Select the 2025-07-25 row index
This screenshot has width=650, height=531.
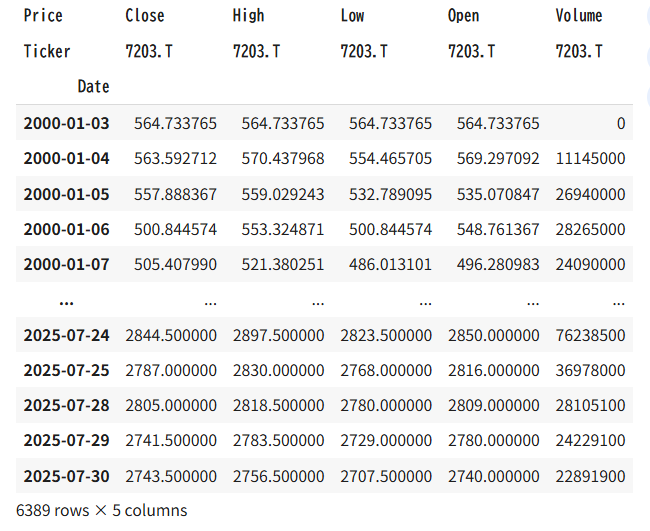click(x=66, y=371)
